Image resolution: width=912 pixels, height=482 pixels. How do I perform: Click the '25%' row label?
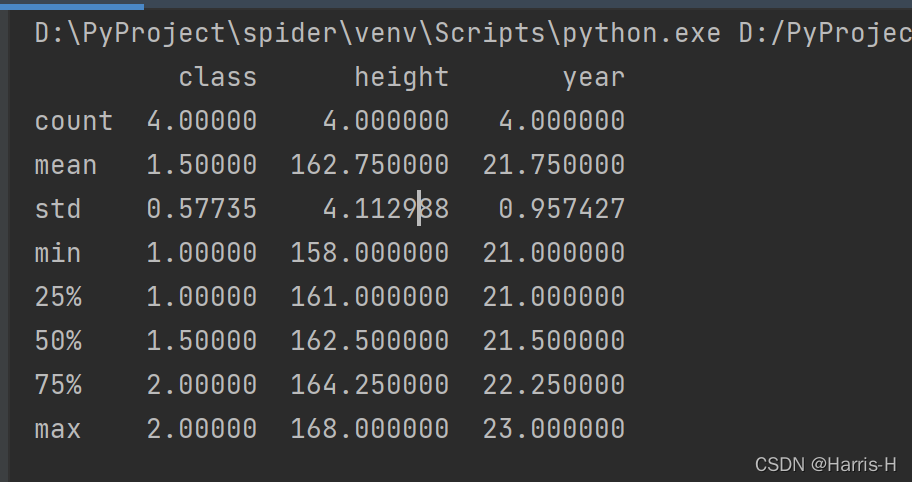tap(58, 297)
